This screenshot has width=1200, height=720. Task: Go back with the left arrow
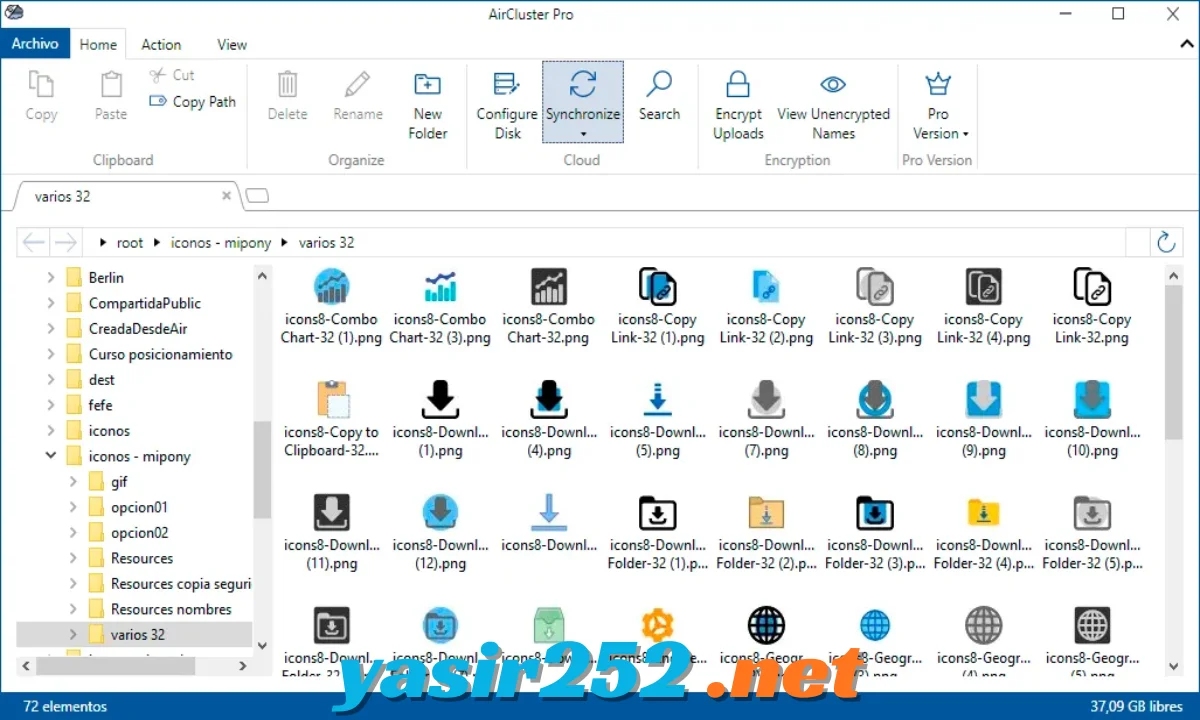coord(34,242)
